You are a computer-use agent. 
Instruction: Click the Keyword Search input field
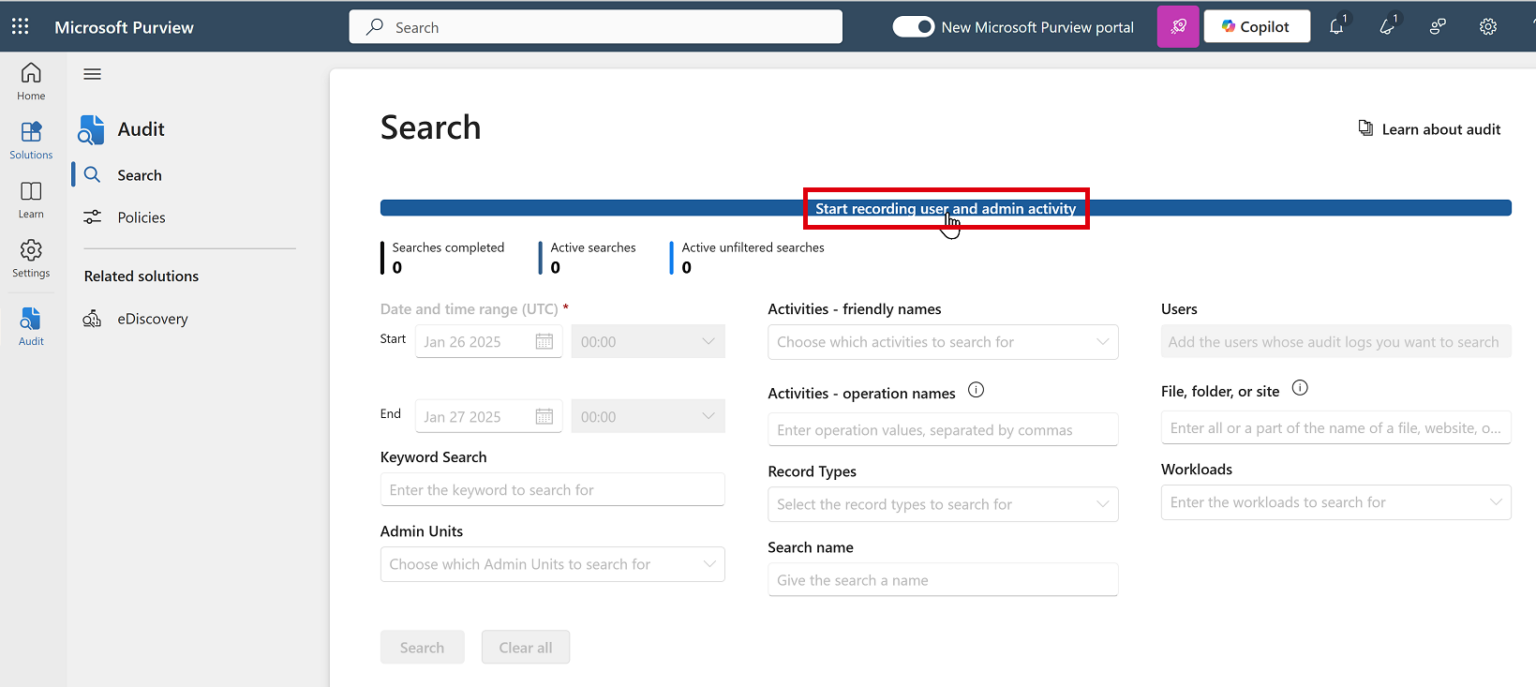click(552, 489)
